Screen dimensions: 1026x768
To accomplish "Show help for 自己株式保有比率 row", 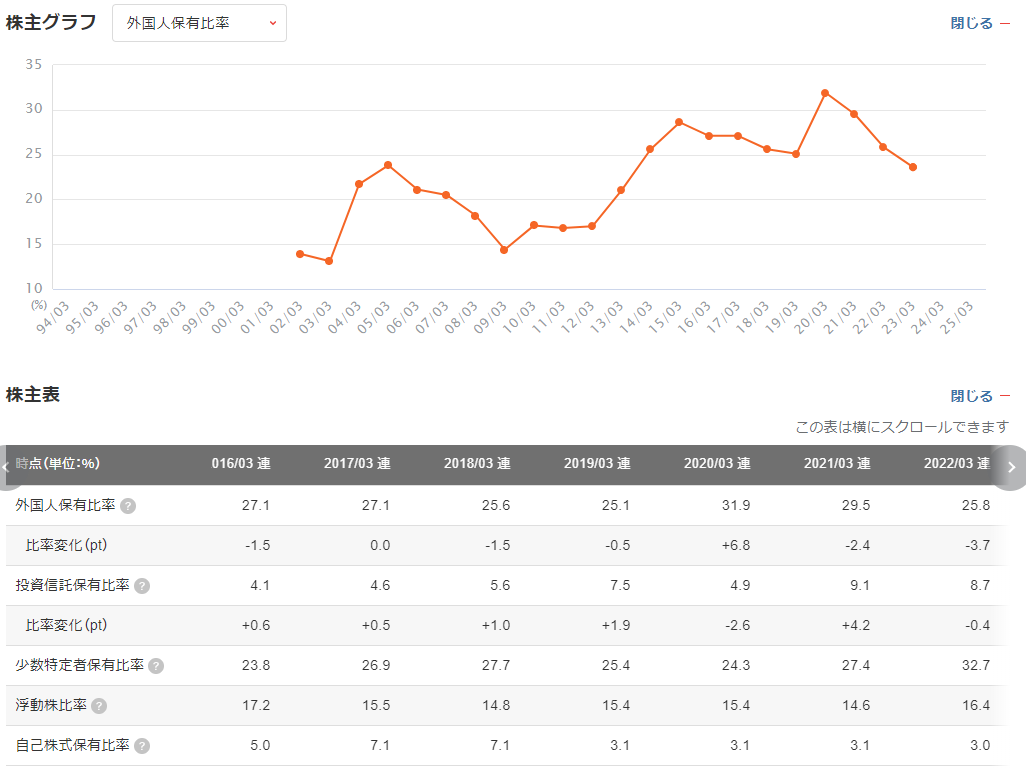I will [142, 746].
